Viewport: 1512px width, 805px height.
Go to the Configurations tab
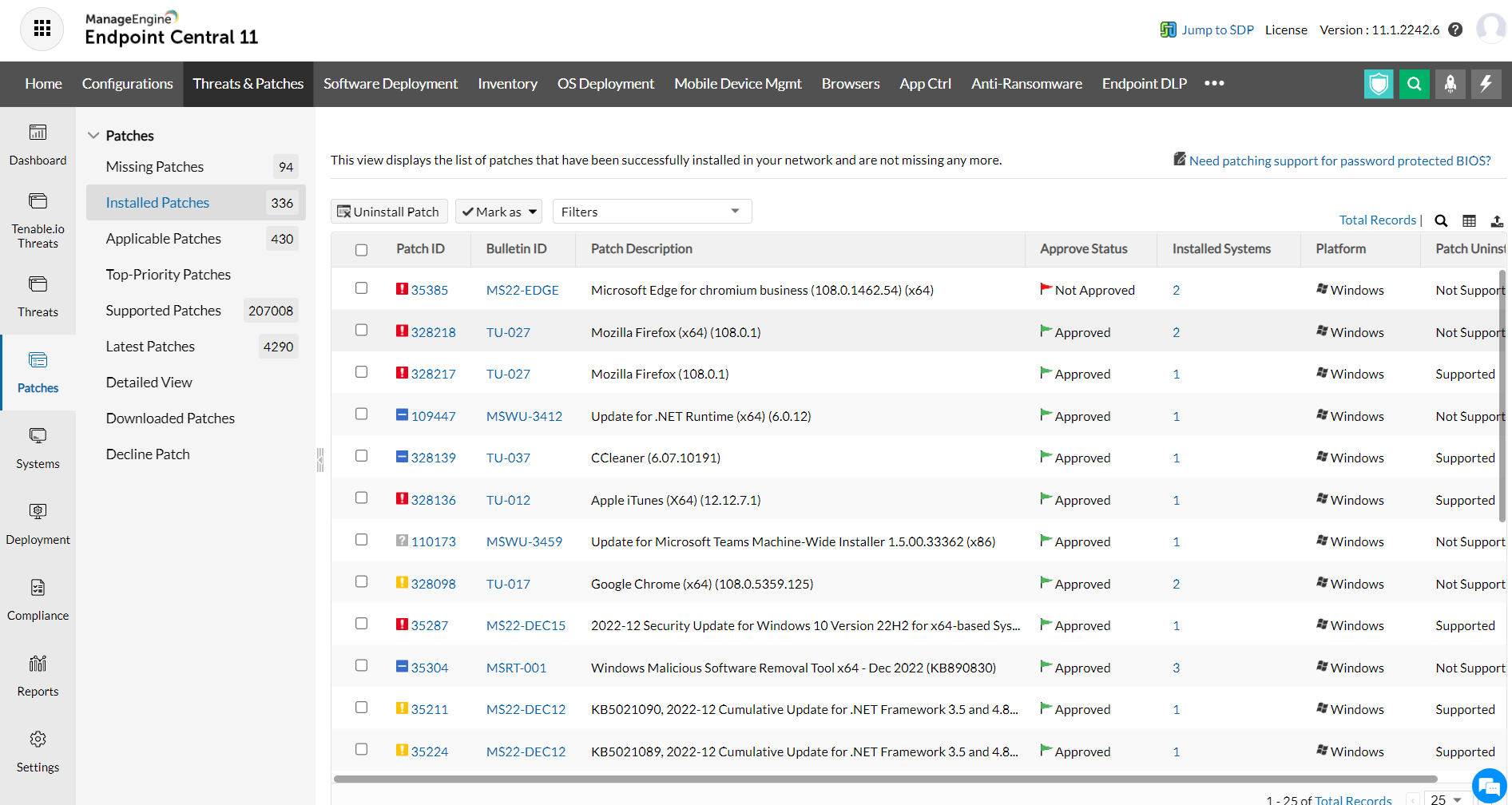click(128, 84)
